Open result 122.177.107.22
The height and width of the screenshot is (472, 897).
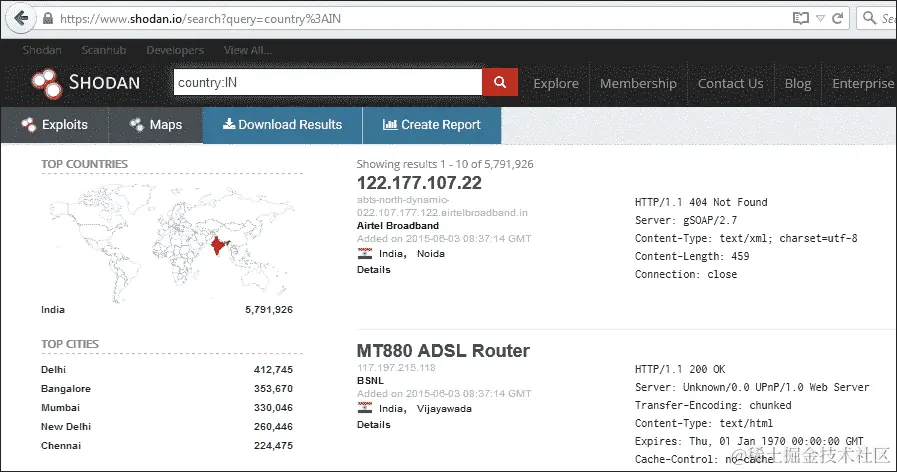pyautogui.click(x=419, y=183)
